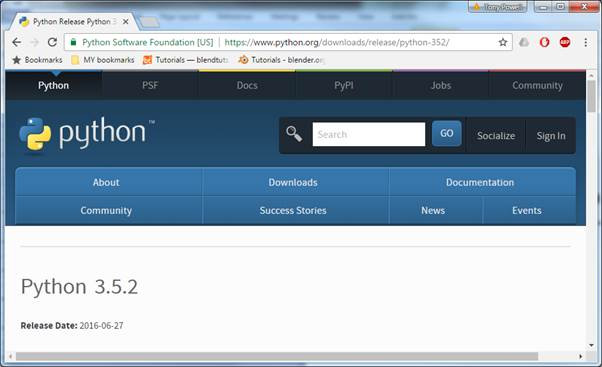The image size is (602, 367).
Task: Click the browser forward arrow
Action: pos(34,42)
